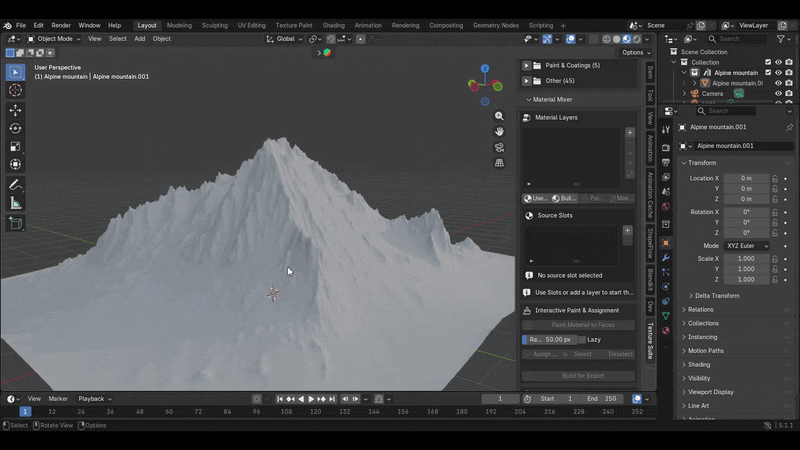The height and width of the screenshot is (450, 800).
Task: Click frame 1 playhead marker in timeline
Action: (25, 412)
